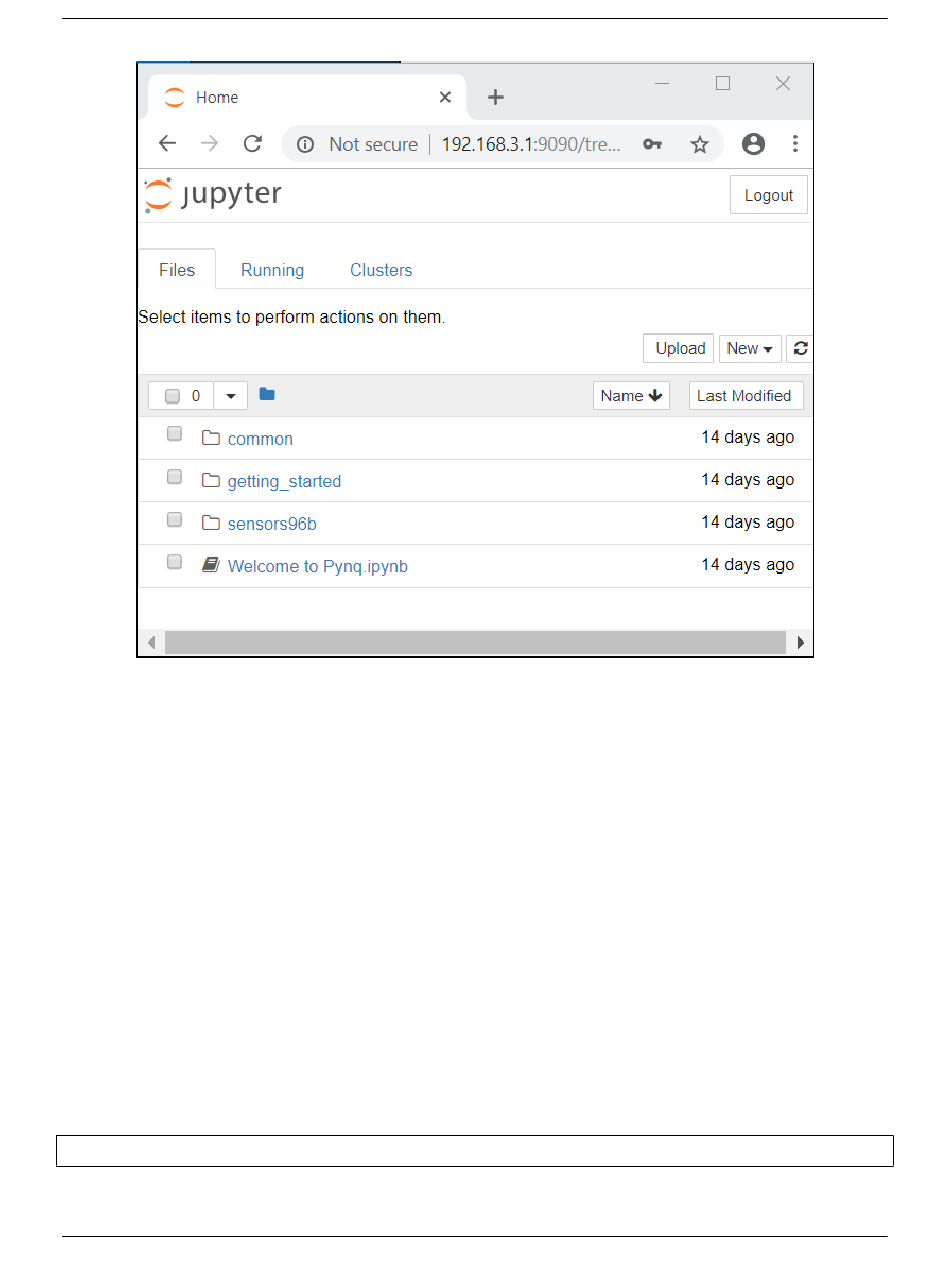This screenshot has height=1267, width=950.
Task: Check the box for sensors96b folder
Action: coord(174,519)
